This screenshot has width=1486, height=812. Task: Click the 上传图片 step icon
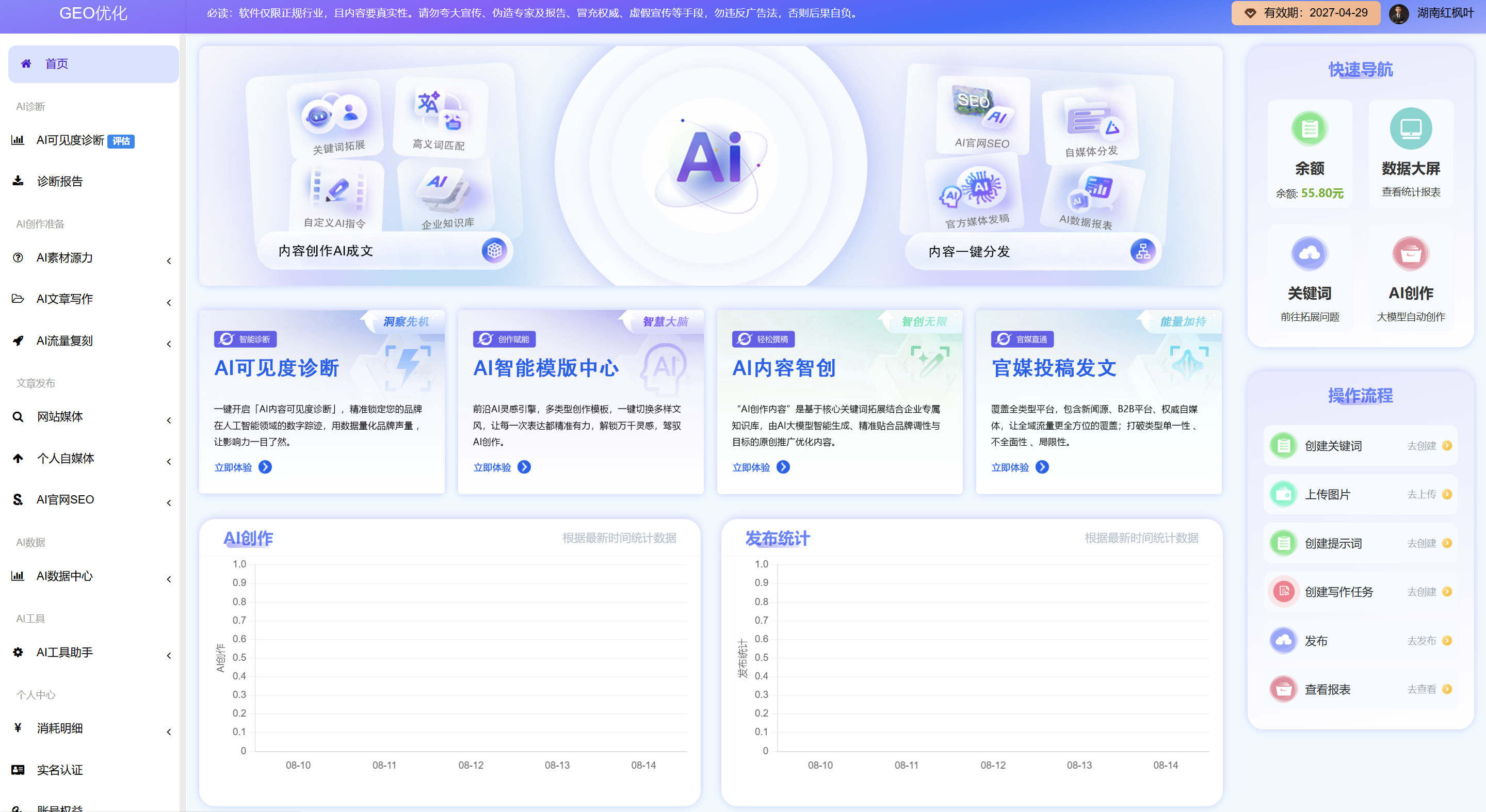pos(1284,494)
